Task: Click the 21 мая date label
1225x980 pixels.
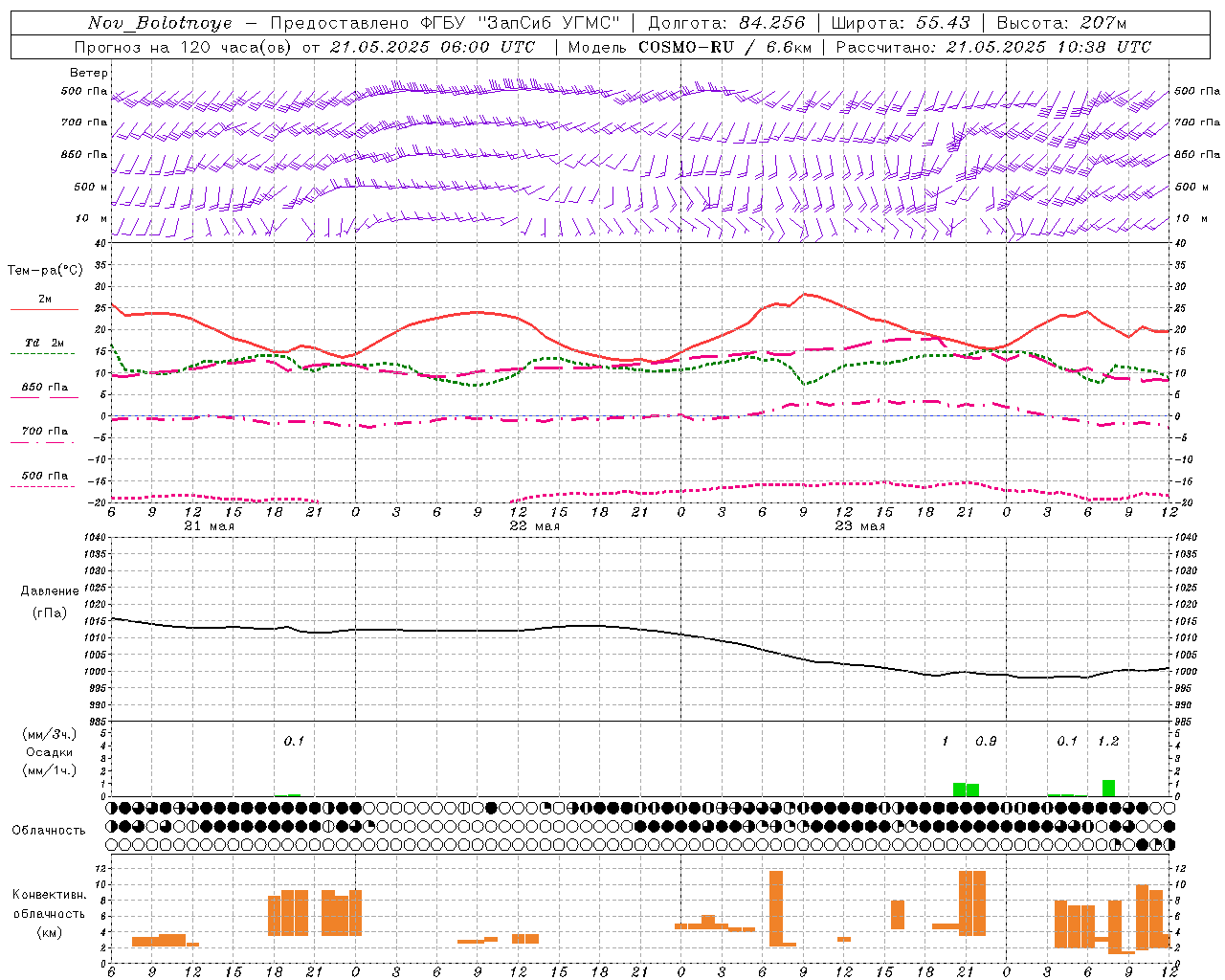Action: (209, 526)
